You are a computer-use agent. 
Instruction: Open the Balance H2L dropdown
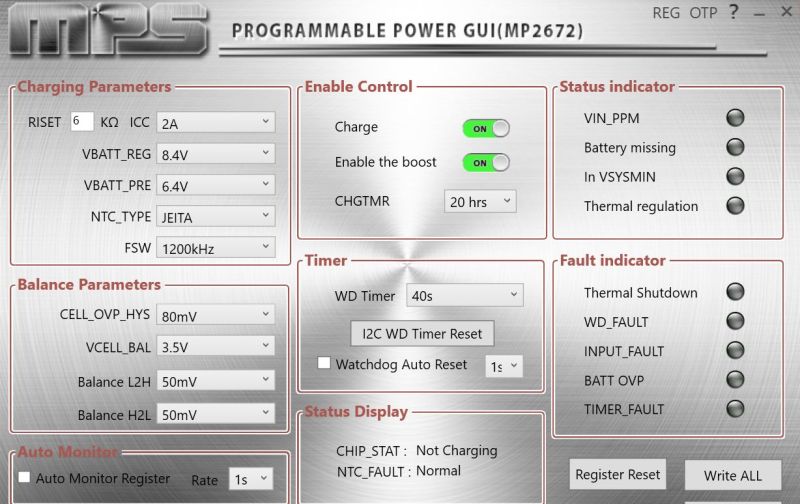click(215, 414)
